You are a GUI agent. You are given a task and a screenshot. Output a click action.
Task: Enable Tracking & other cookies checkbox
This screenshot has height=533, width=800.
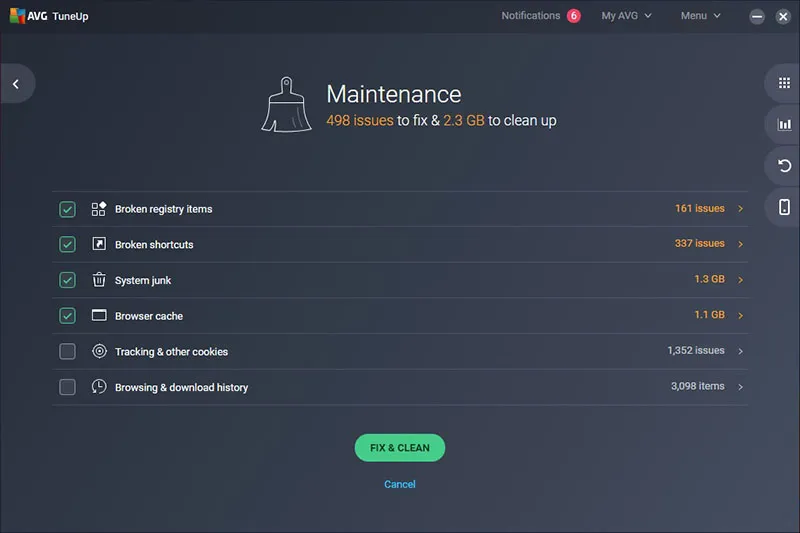pyautogui.click(x=67, y=351)
